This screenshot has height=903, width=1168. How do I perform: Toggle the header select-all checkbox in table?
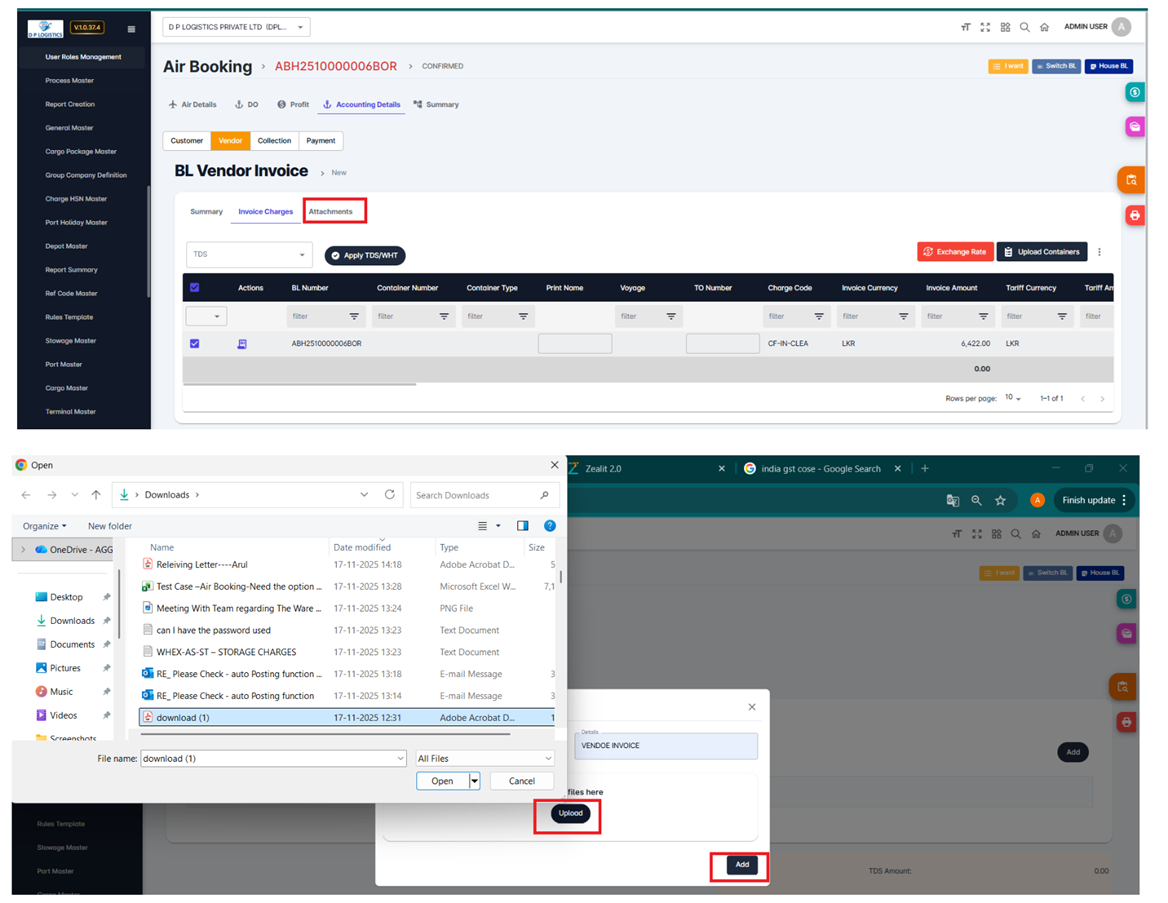pos(194,288)
